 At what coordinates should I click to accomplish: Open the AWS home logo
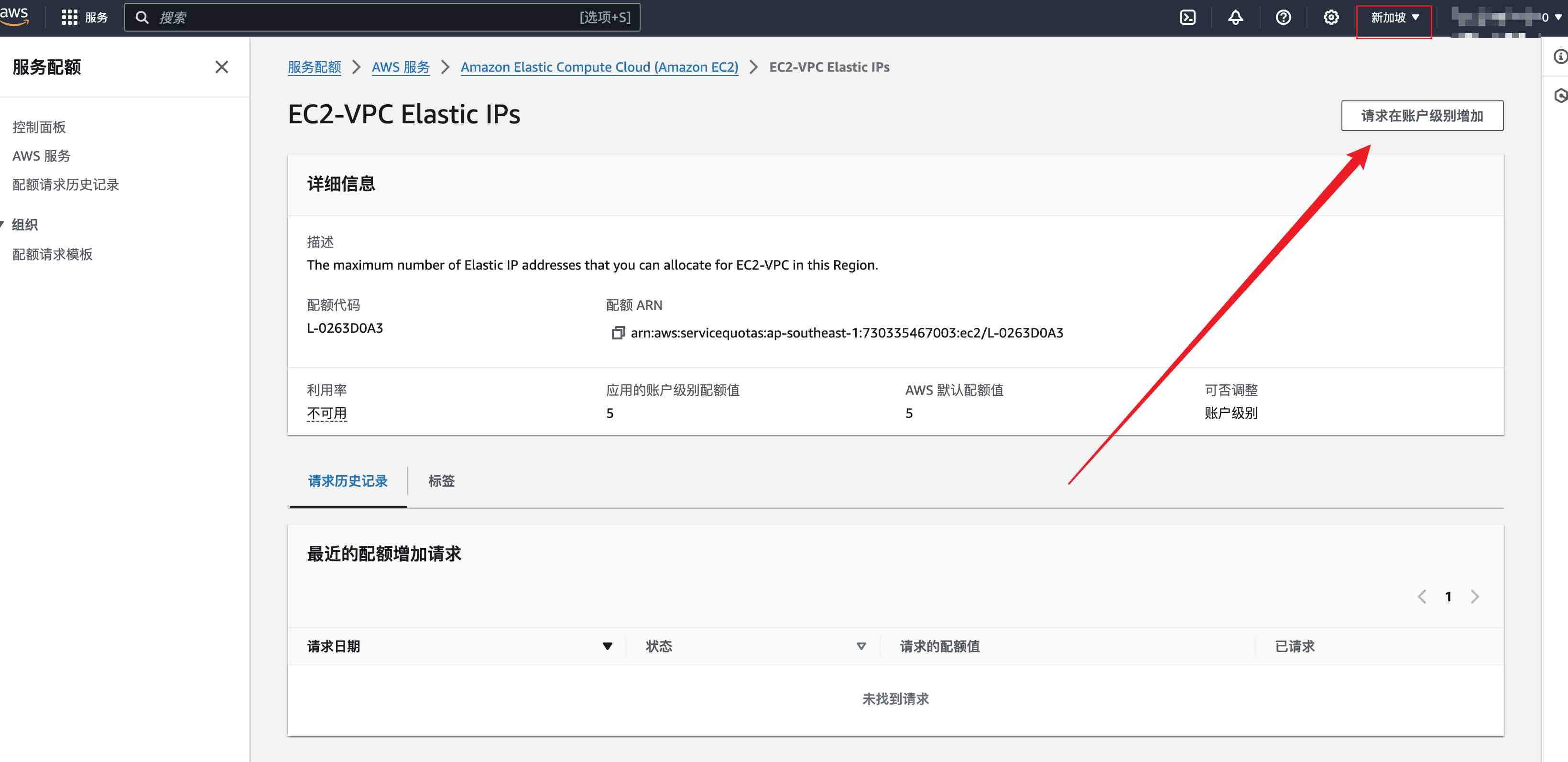15,16
